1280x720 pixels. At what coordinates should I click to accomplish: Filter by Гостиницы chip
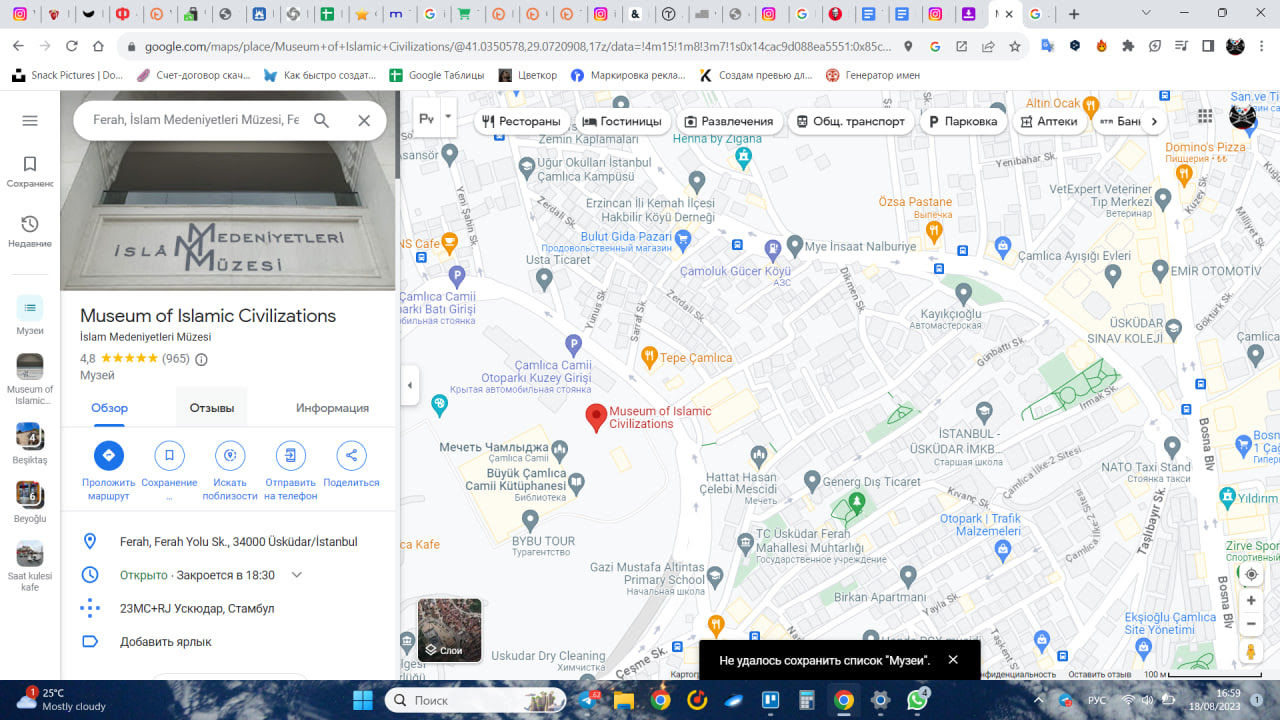pos(621,121)
